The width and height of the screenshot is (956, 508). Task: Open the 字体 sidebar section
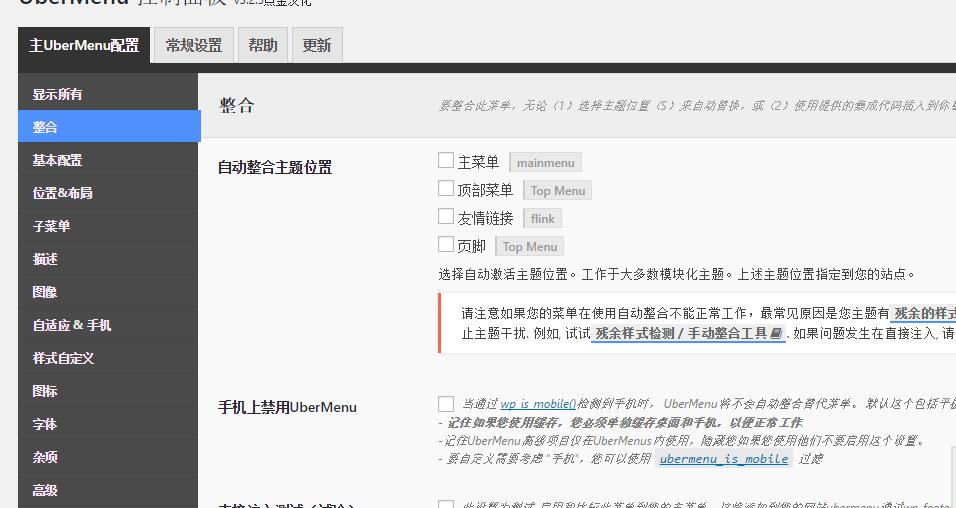point(109,423)
